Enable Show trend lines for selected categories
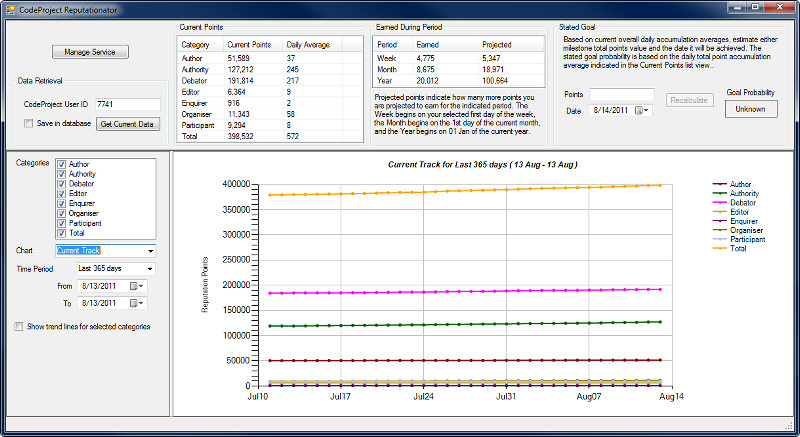Image resolution: width=800 pixels, height=437 pixels. [x=19, y=326]
